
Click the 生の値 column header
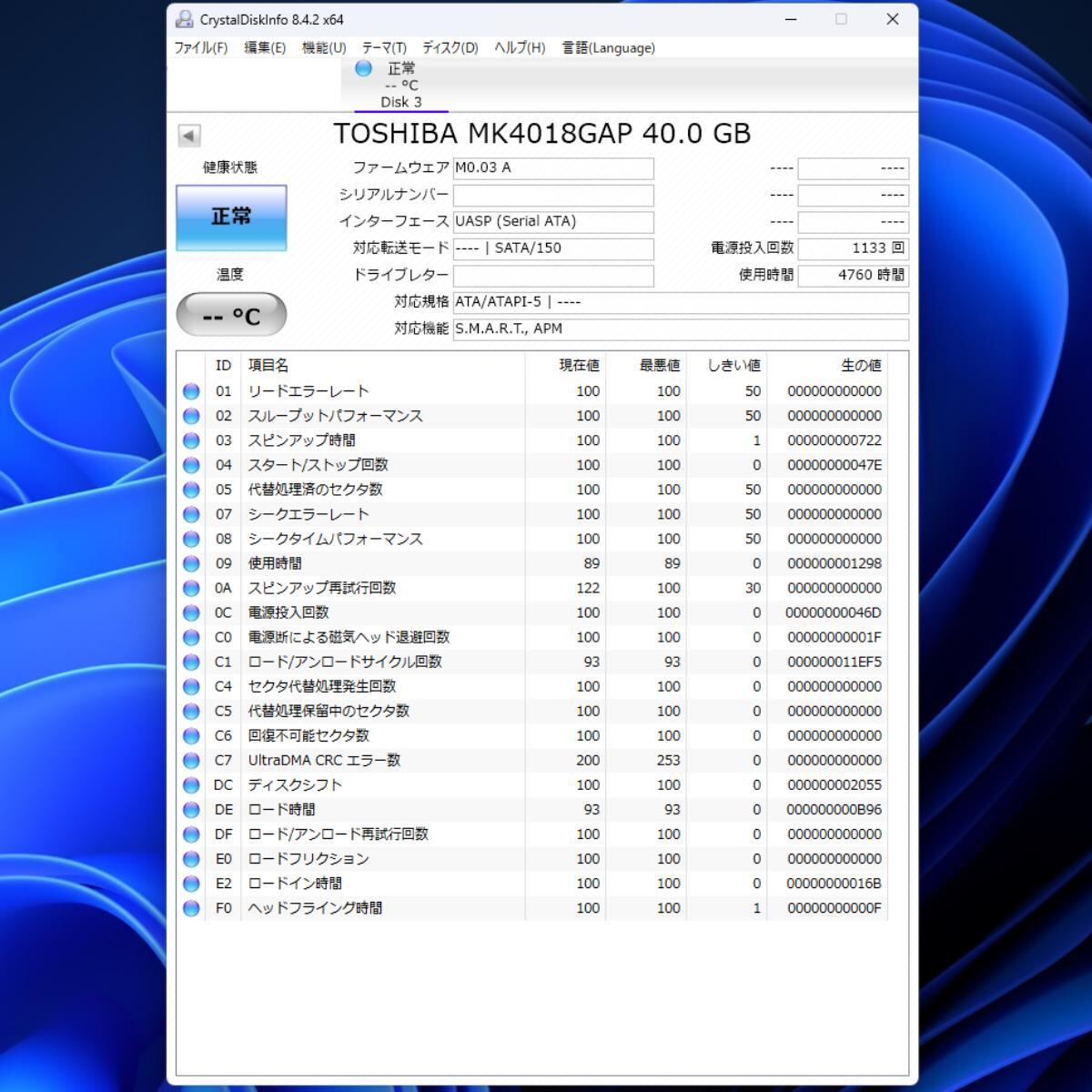(860, 365)
